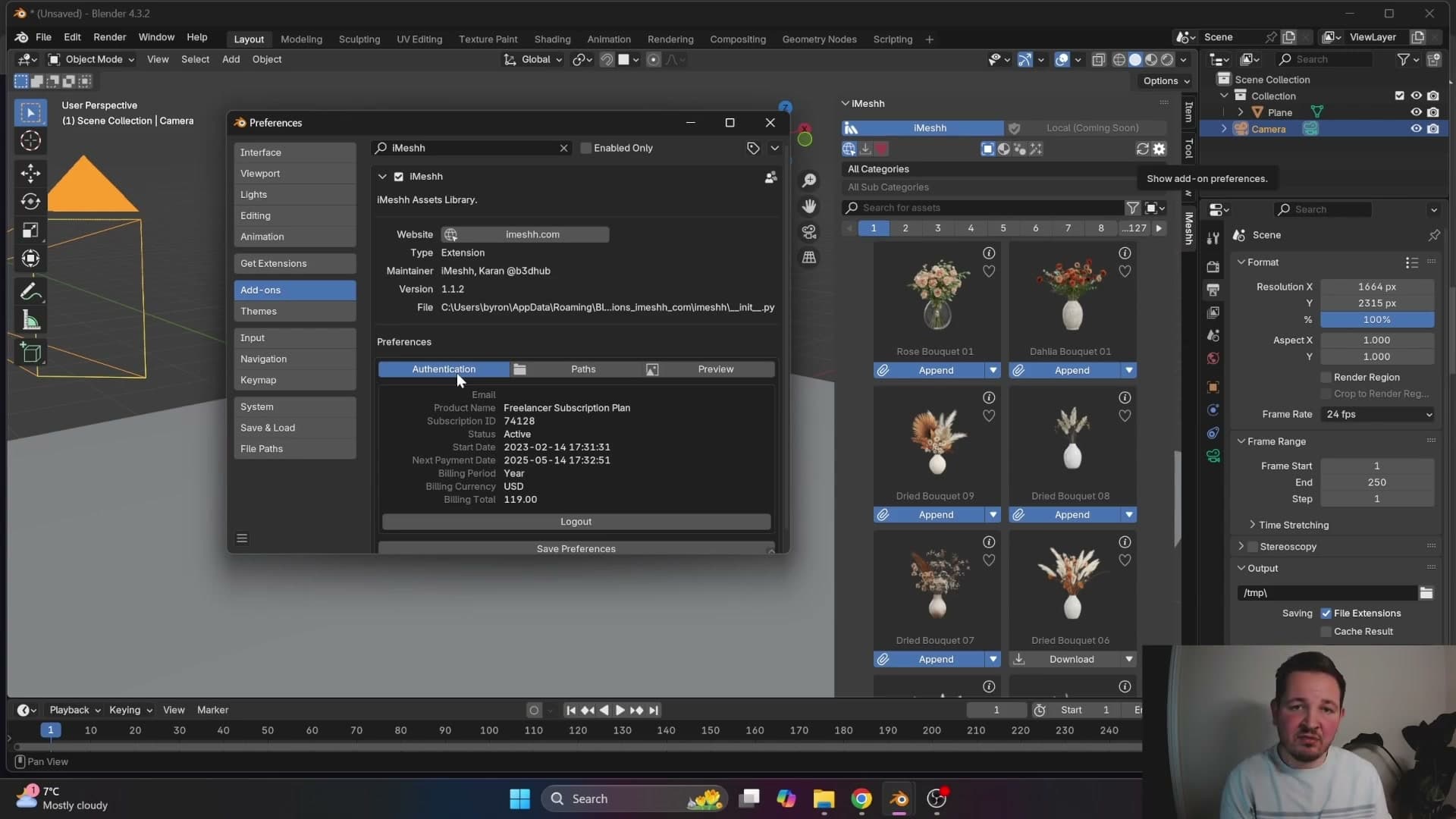This screenshot has height=819, width=1456.
Task: Switch perspective/orthographic grid icon
Action: point(810,258)
